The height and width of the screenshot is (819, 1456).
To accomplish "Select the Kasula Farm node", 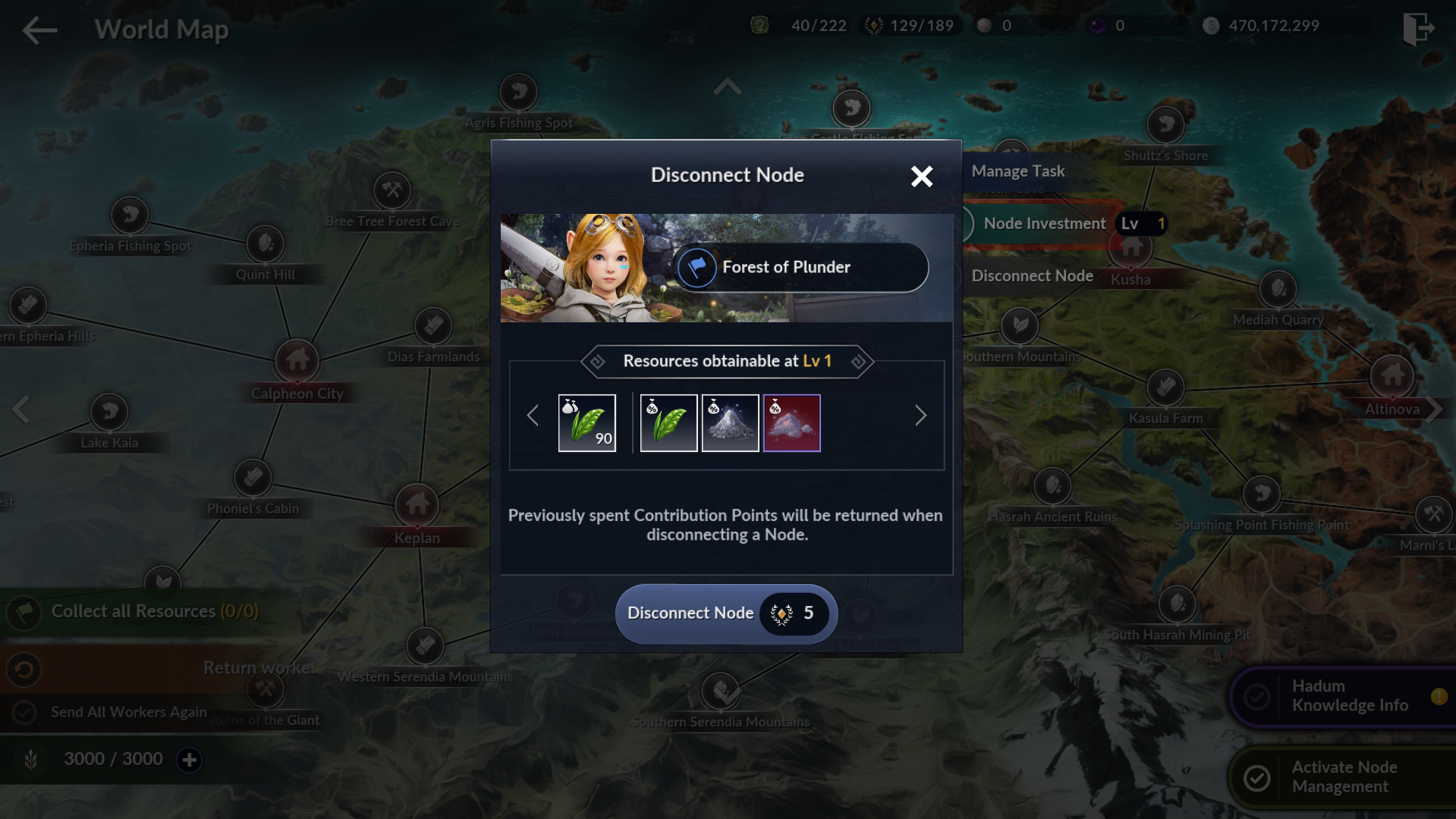I will (x=1166, y=388).
